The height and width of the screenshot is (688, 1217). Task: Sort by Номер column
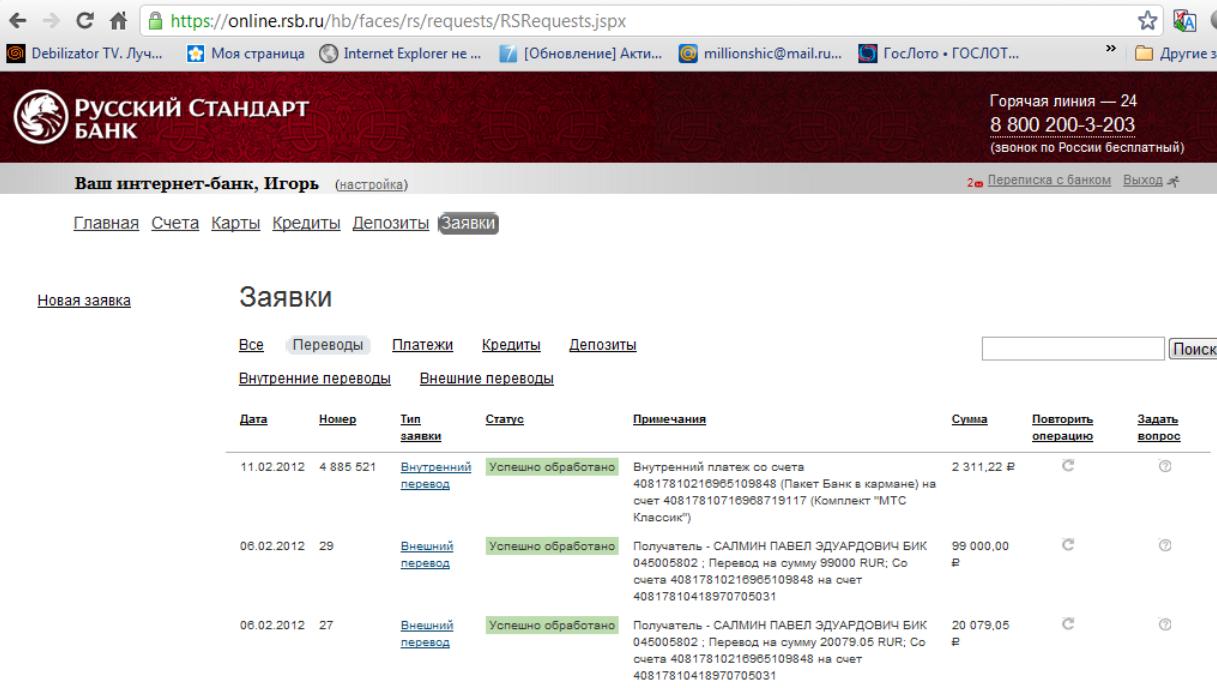point(338,420)
